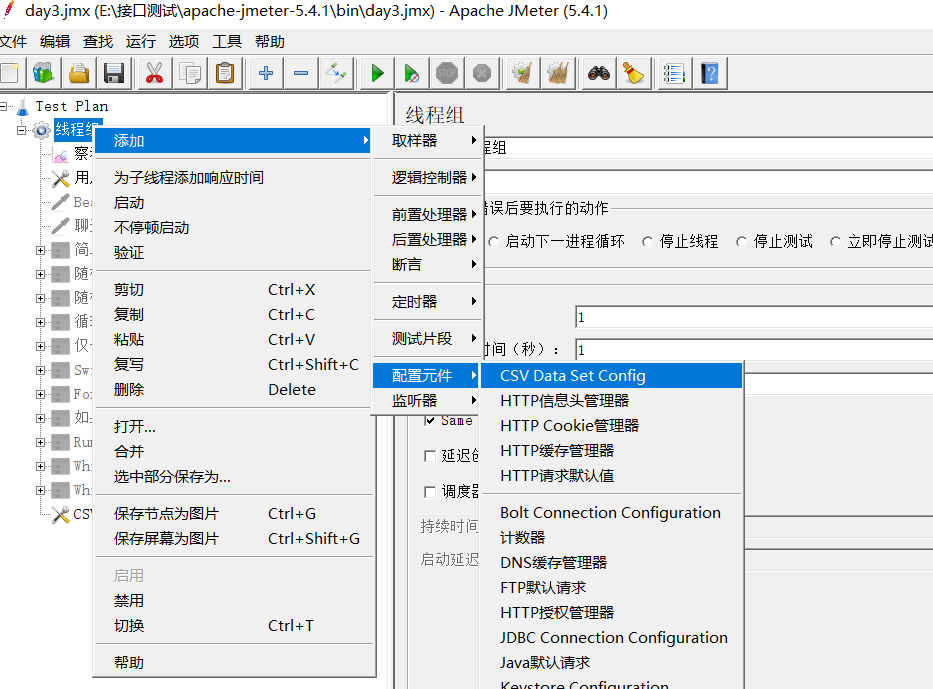Screen dimensions: 933x689
Task: Collapse the Test Plan tree node
Action: 4,107
